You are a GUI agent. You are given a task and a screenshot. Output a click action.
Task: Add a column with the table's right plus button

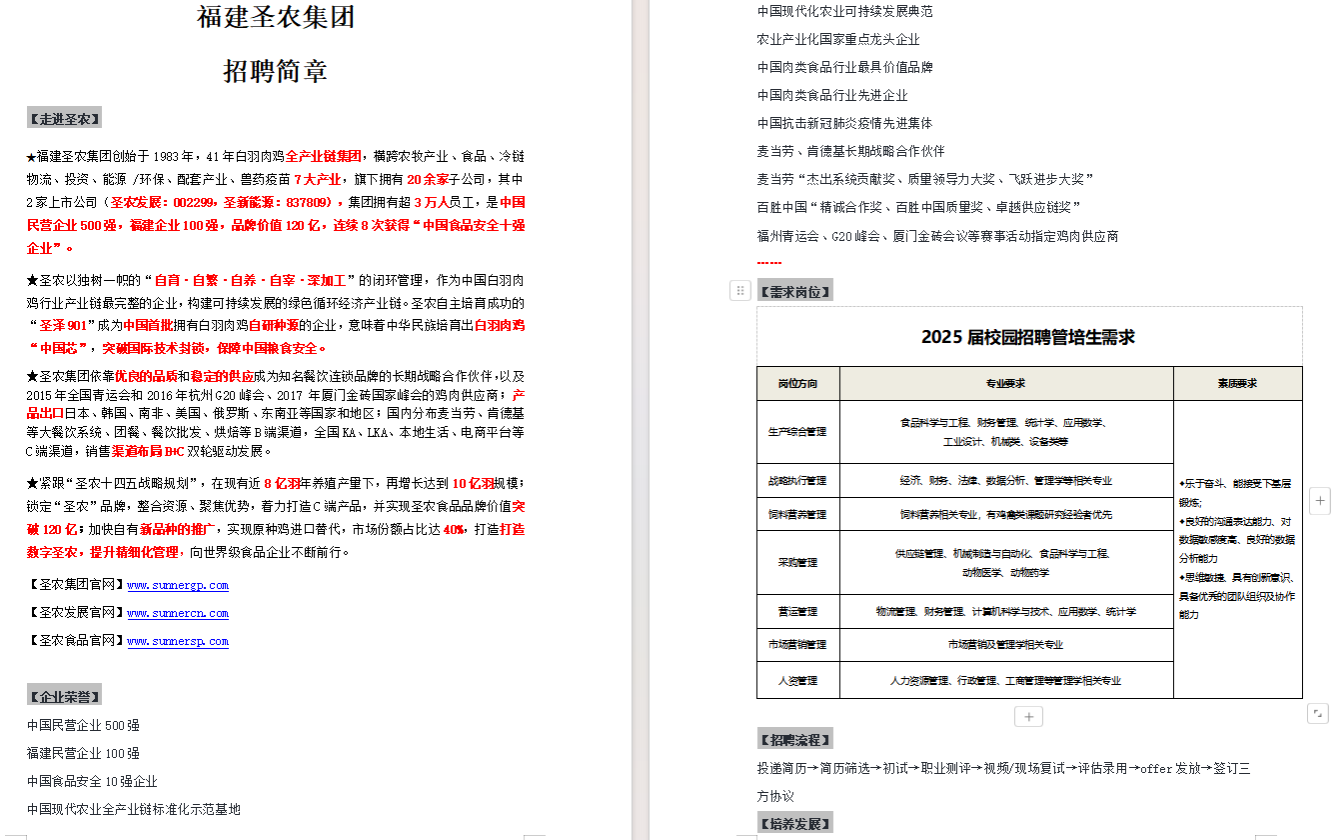pyautogui.click(x=1320, y=500)
